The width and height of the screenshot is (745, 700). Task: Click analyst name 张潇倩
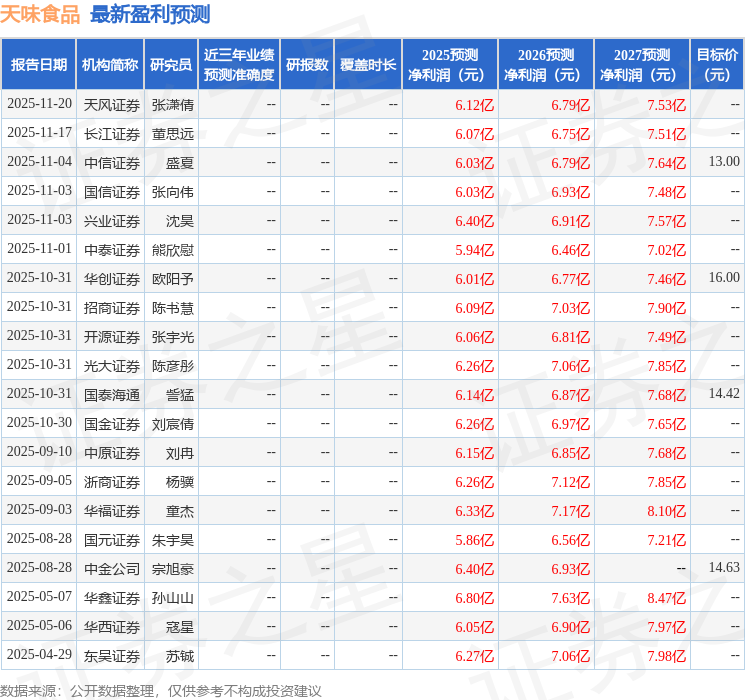tap(173, 105)
